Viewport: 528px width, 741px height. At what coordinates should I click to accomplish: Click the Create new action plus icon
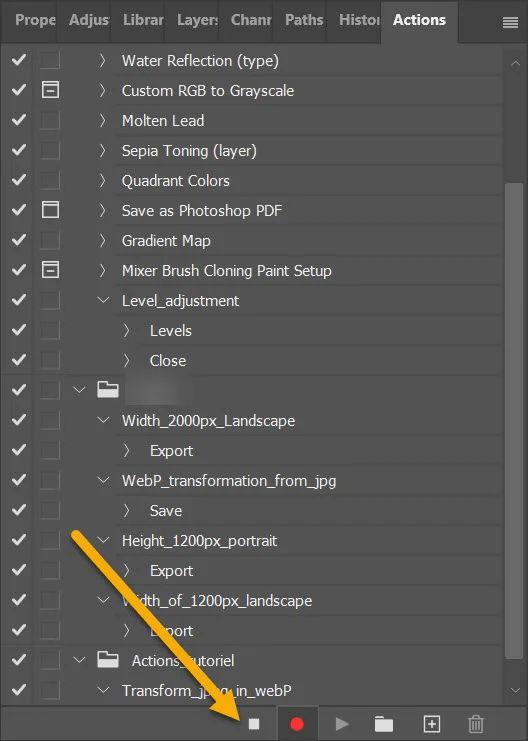[x=432, y=724]
